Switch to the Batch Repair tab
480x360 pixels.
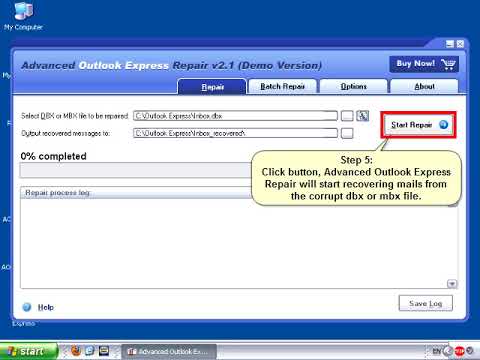[x=282, y=87]
